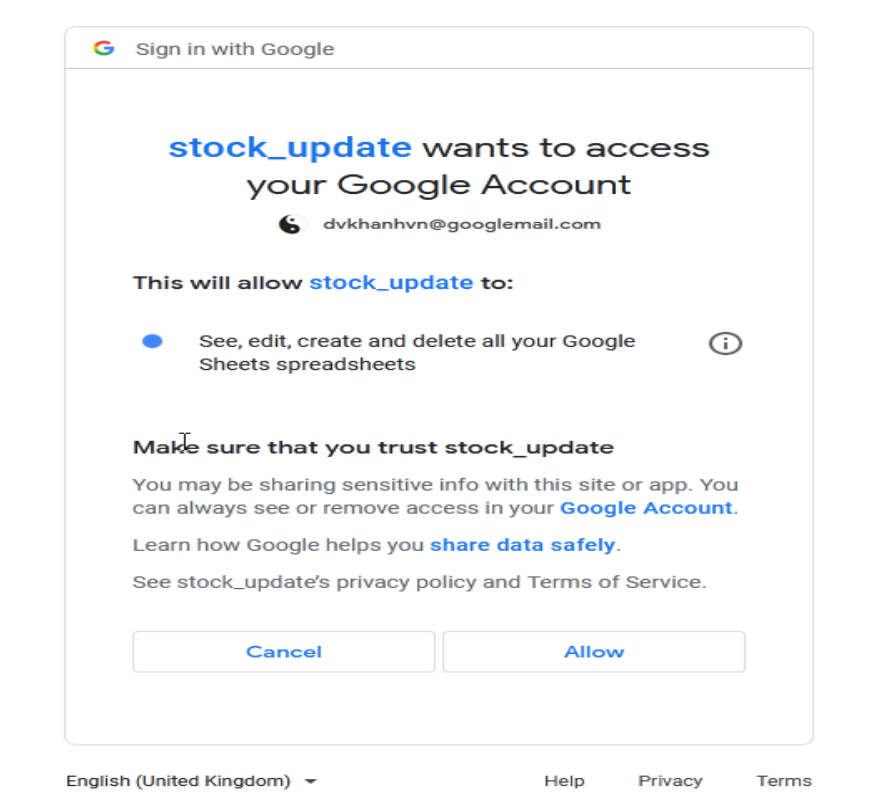The width and height of the screenshot is (869, 797).
Task: Open stock_update link in the main title
Action: (x=290, y=147)
